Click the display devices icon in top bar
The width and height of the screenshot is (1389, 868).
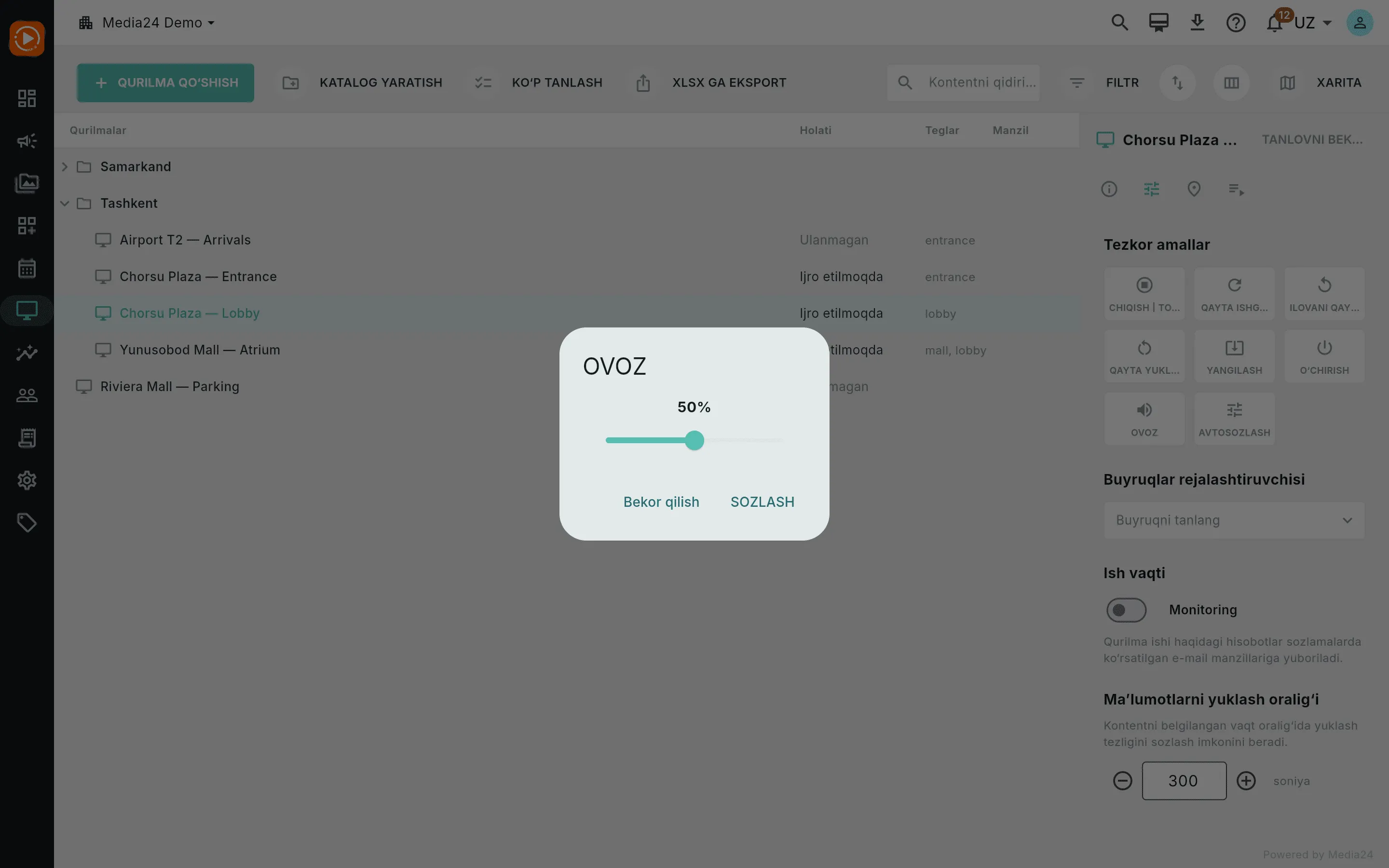[1158, 23]
